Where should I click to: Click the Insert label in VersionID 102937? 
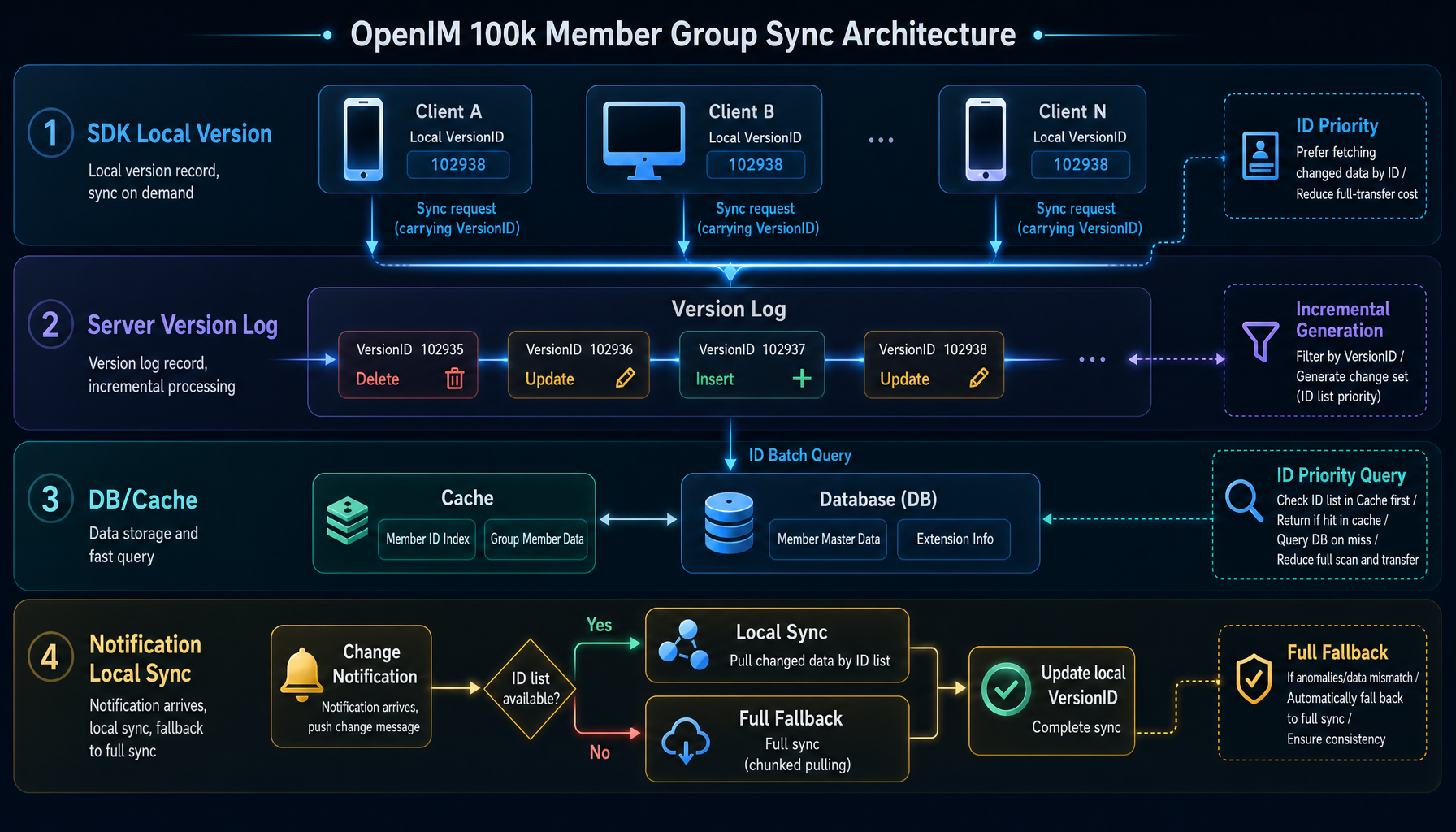click(x=715, y=379)
